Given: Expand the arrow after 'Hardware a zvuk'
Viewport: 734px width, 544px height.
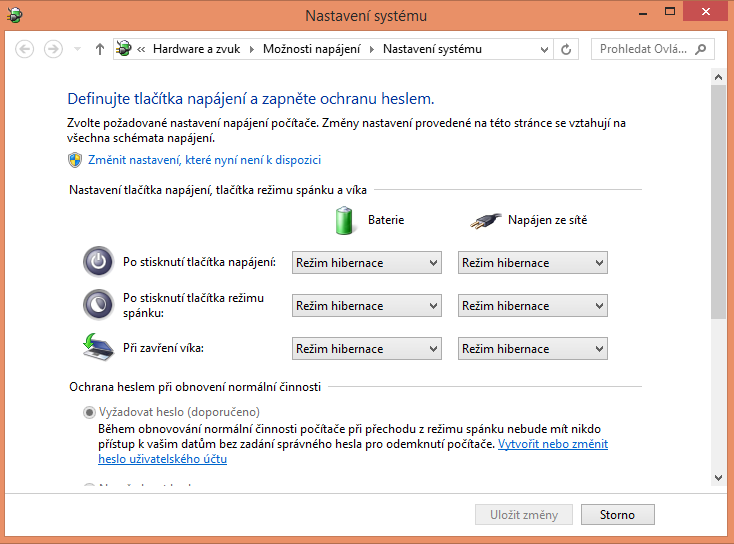Looking at the screenshot, I should click(252, 49).
